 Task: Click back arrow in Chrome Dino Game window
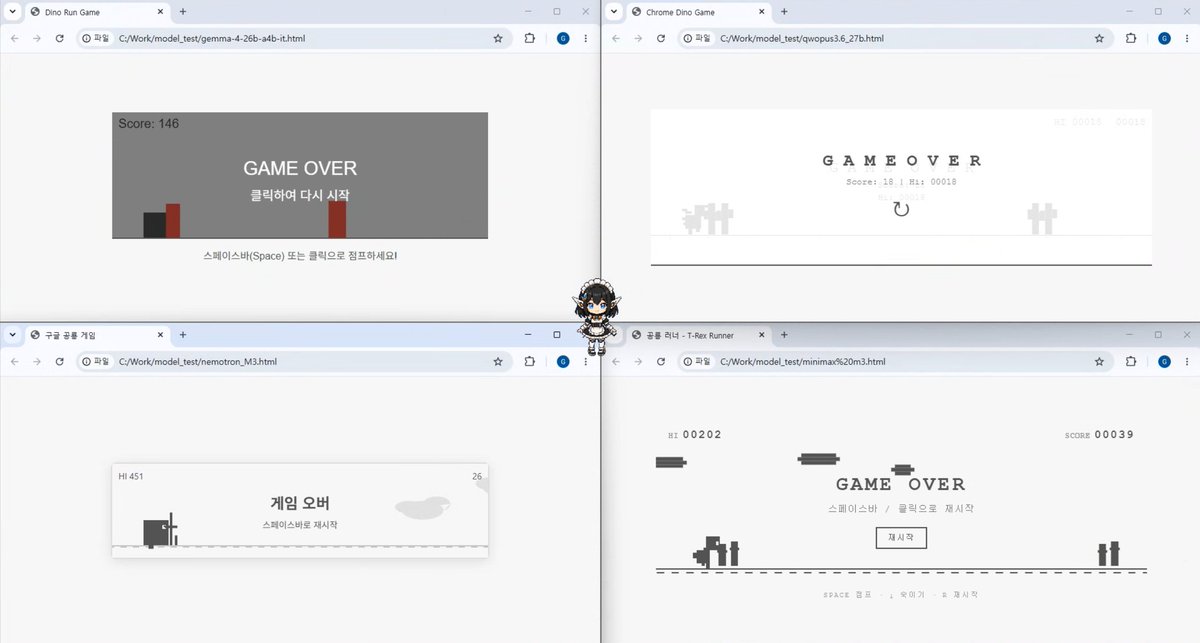click(x=615, y=38)
